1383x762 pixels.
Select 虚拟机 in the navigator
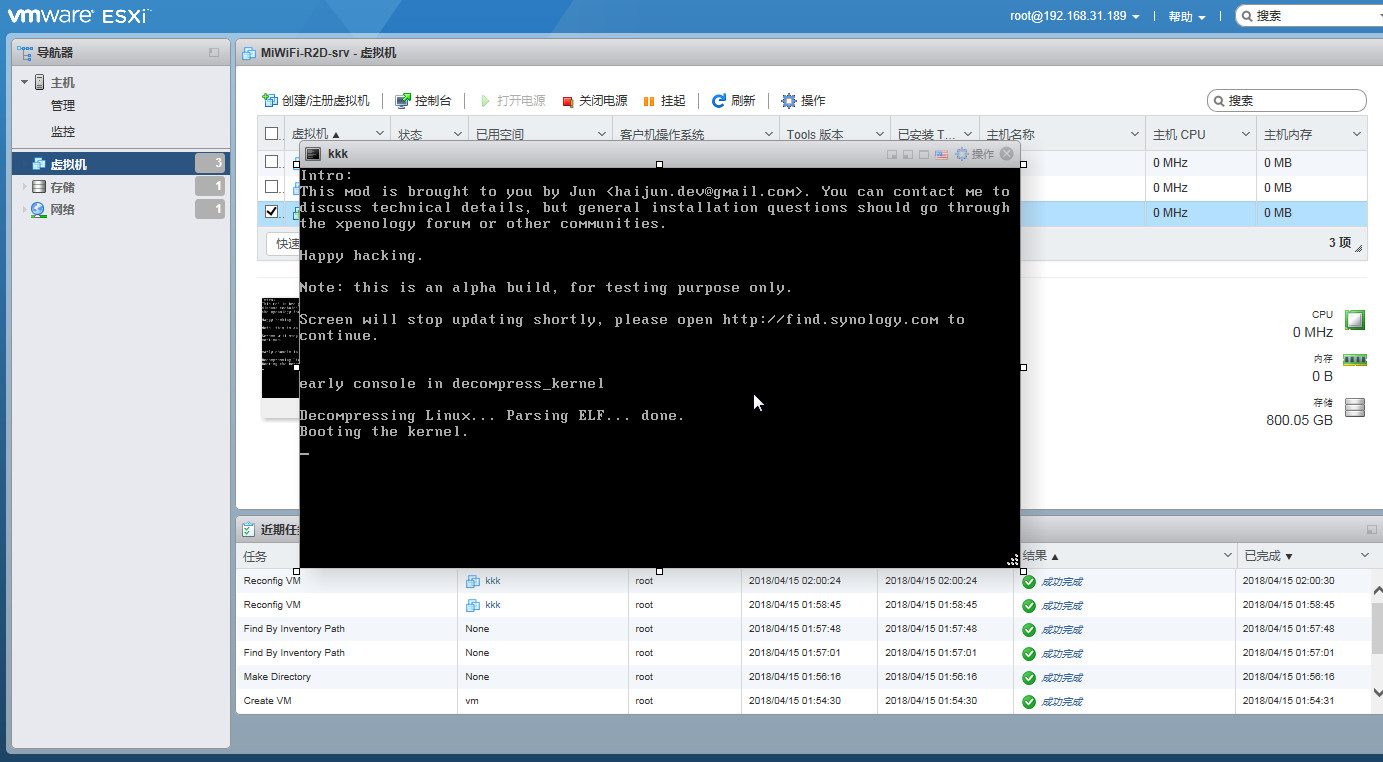click(x=68, y=164)
